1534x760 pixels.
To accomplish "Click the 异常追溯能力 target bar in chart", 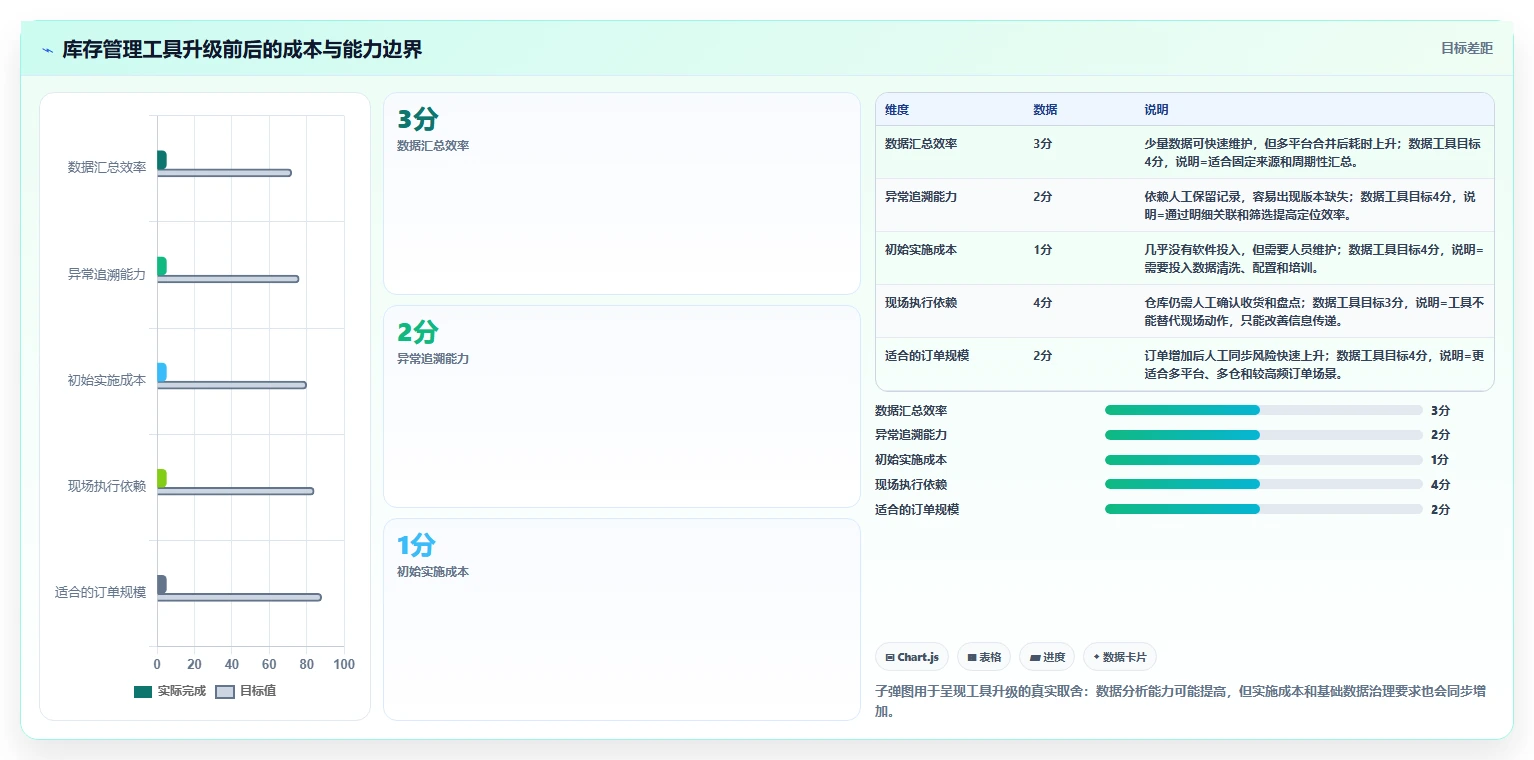I will 228,279.
